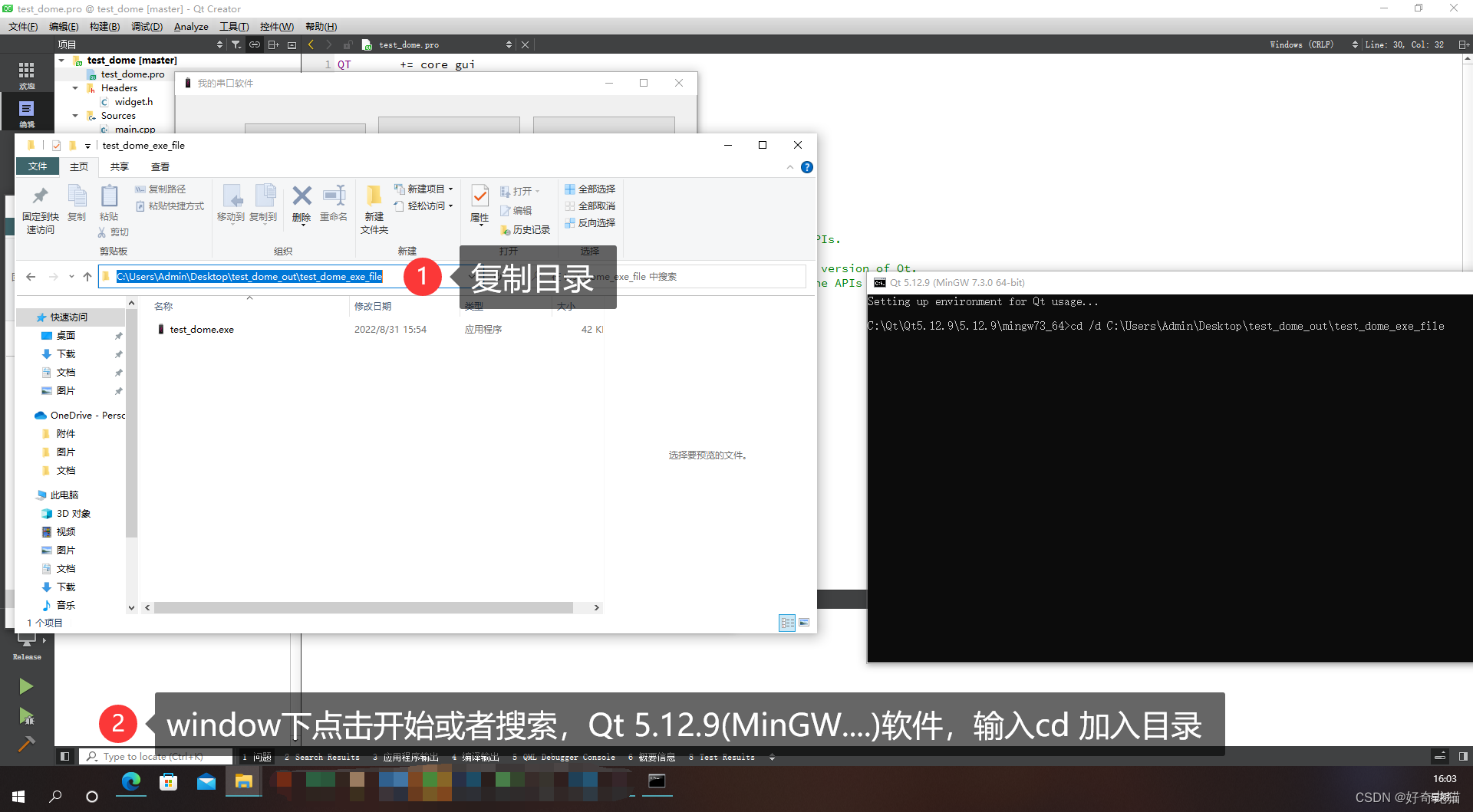Open the 轻松访问 dropdown in ribbon
Viewport: 1473px width, 812px height.
[x=423, y=205]
